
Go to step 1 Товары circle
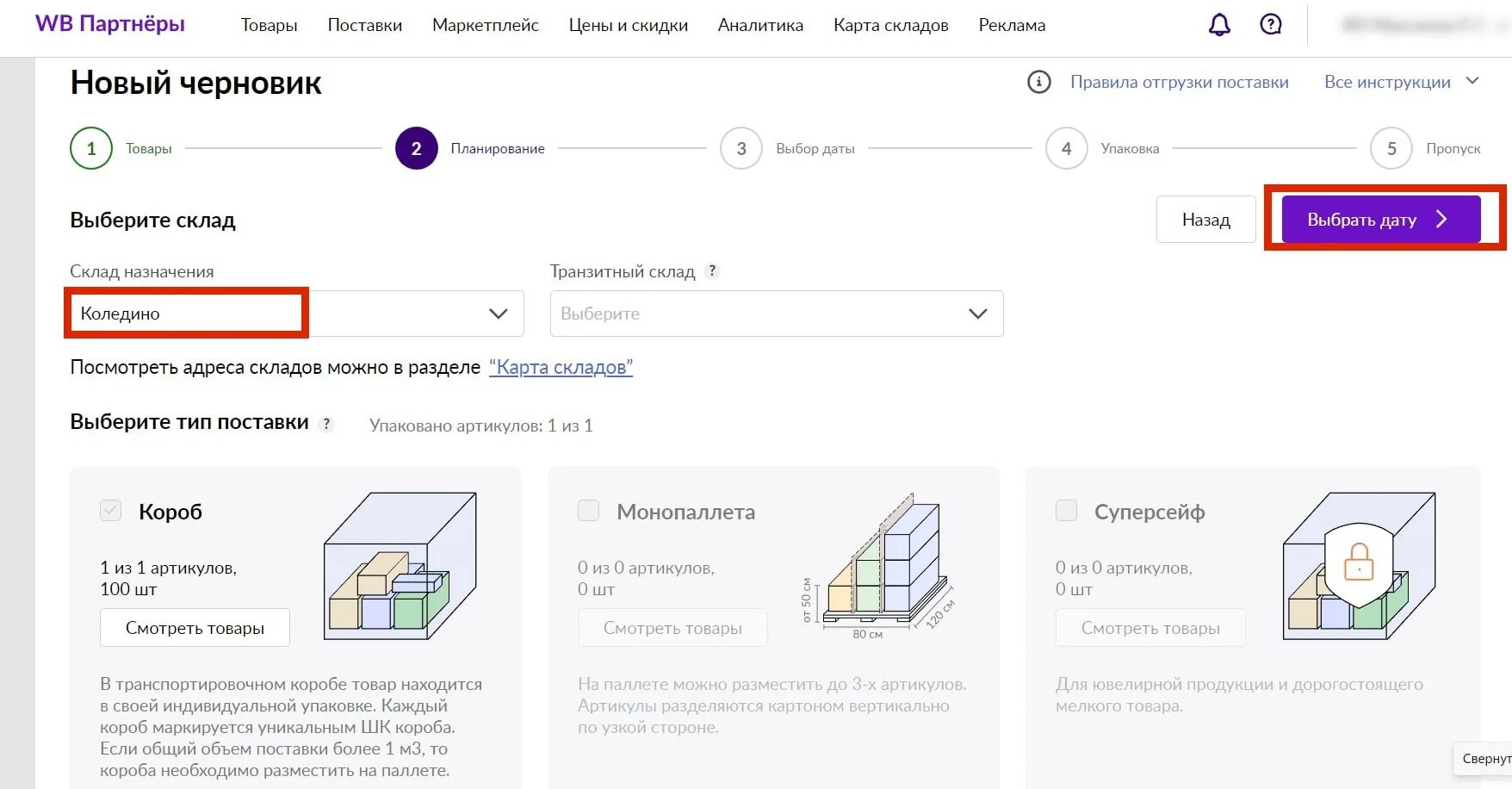tap(91, 148)
